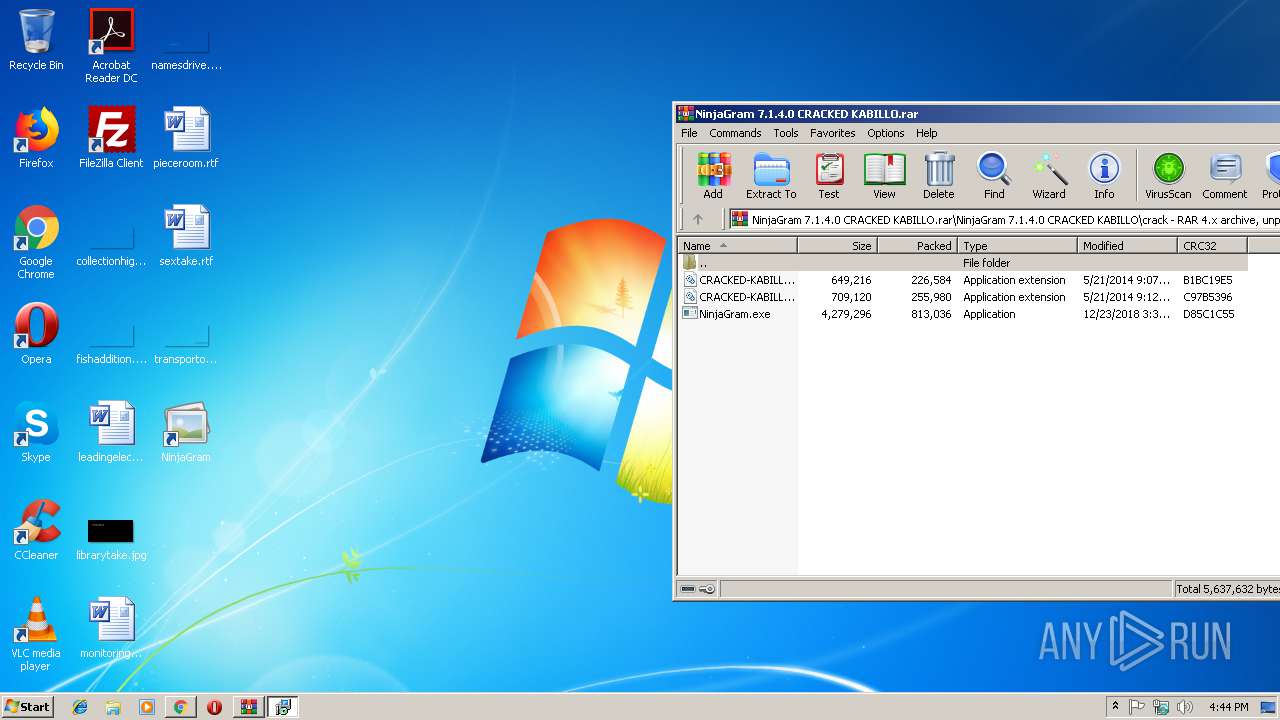Open the Help menu in WinRAR
1280x720 pixels.
927,133
